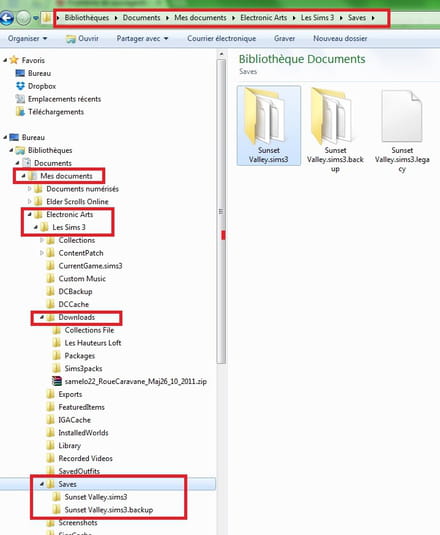This screenshot has width=440, height=535.
Task: Click Graver in the toolbar
Action: 284,39
